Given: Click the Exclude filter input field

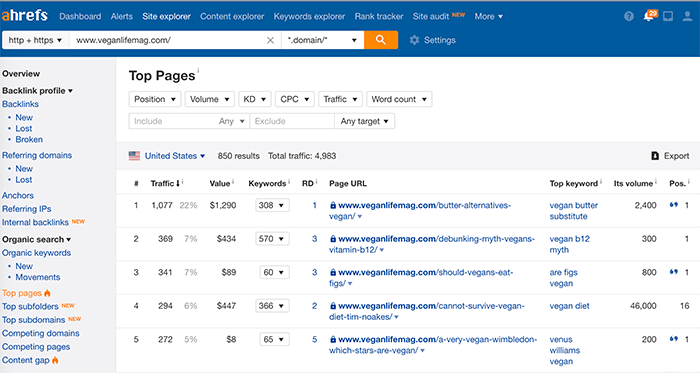Looking at the screenshot, I should (x=292, y=121).
